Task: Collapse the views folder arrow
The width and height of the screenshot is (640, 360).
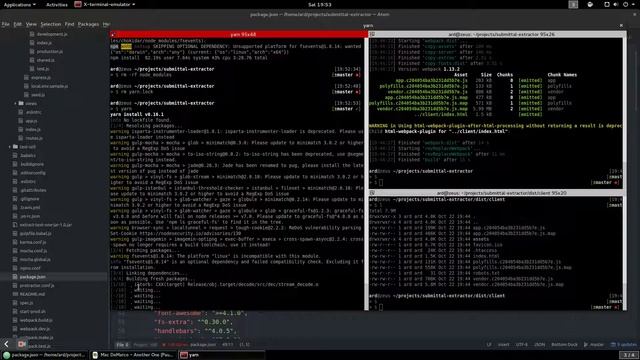Action: pyautogui.click(x=16, y=103)
